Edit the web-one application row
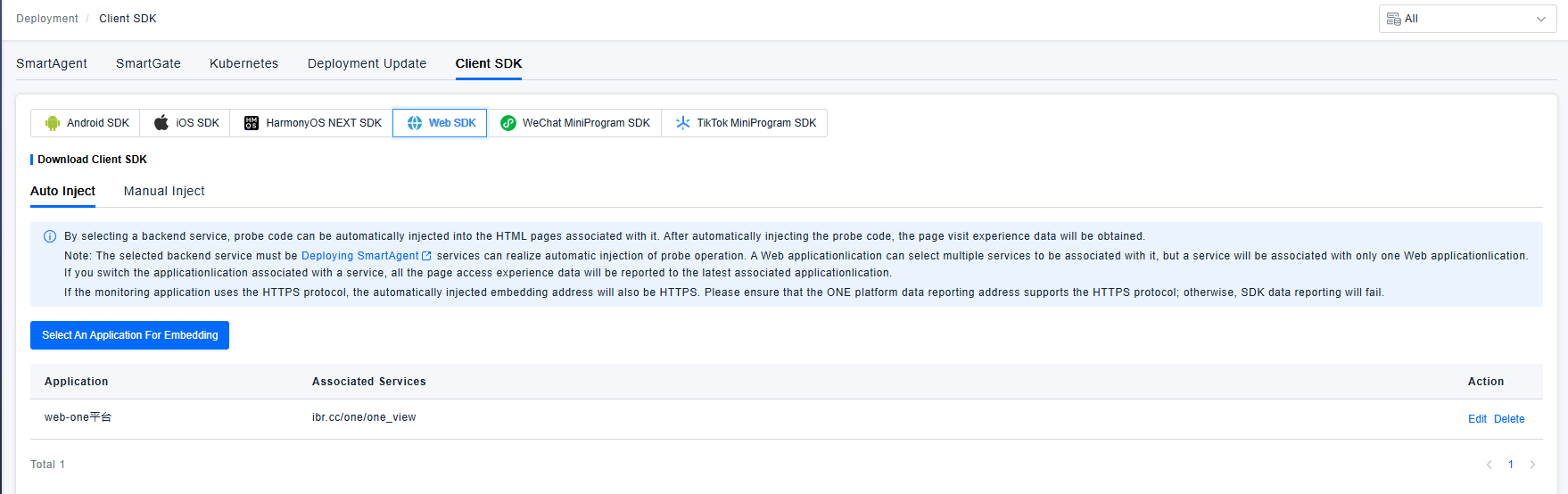The width and height of the screenshot is (1568, 494). coord(1477,419)
